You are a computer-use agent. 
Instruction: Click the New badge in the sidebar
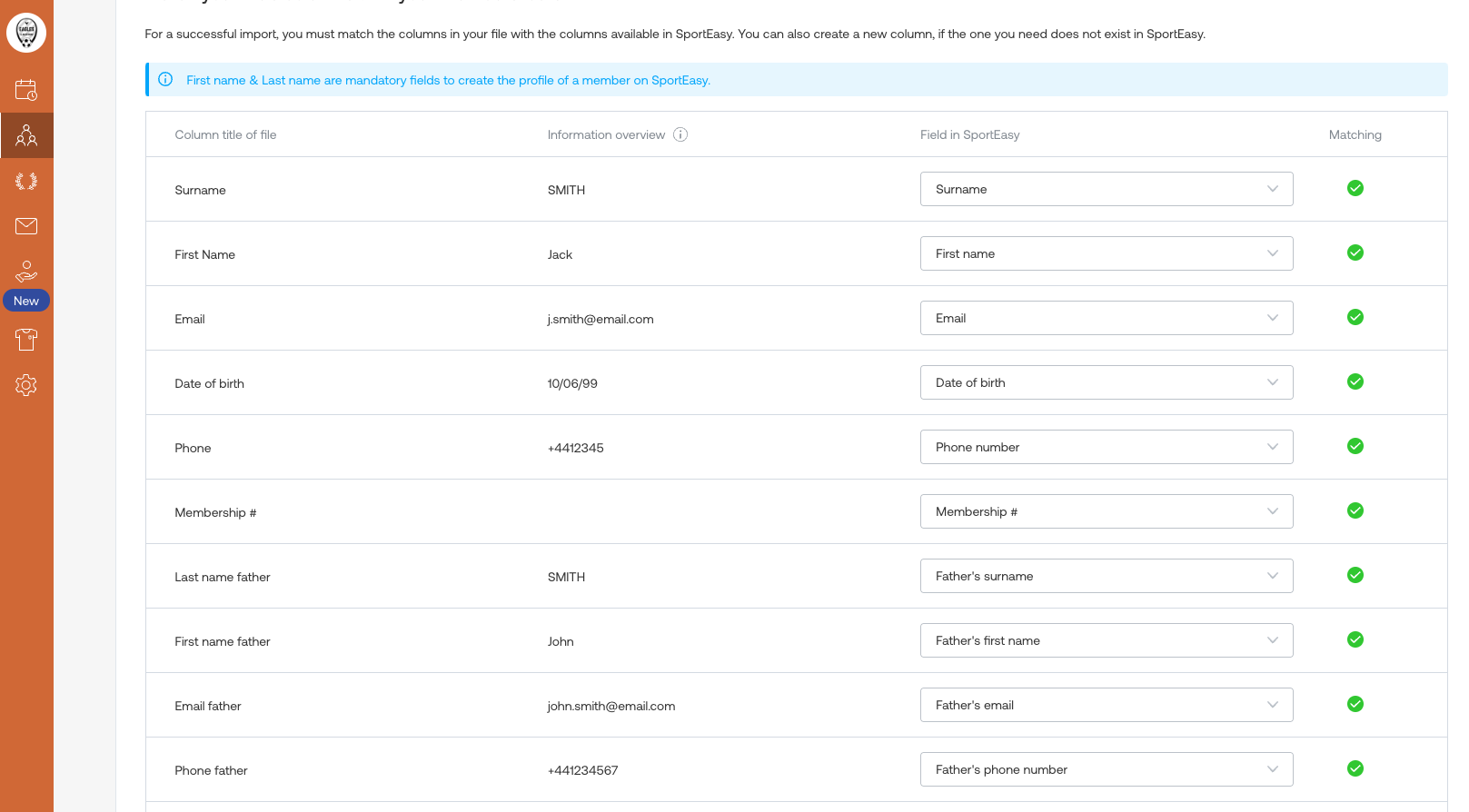click(x=26, y=301)
